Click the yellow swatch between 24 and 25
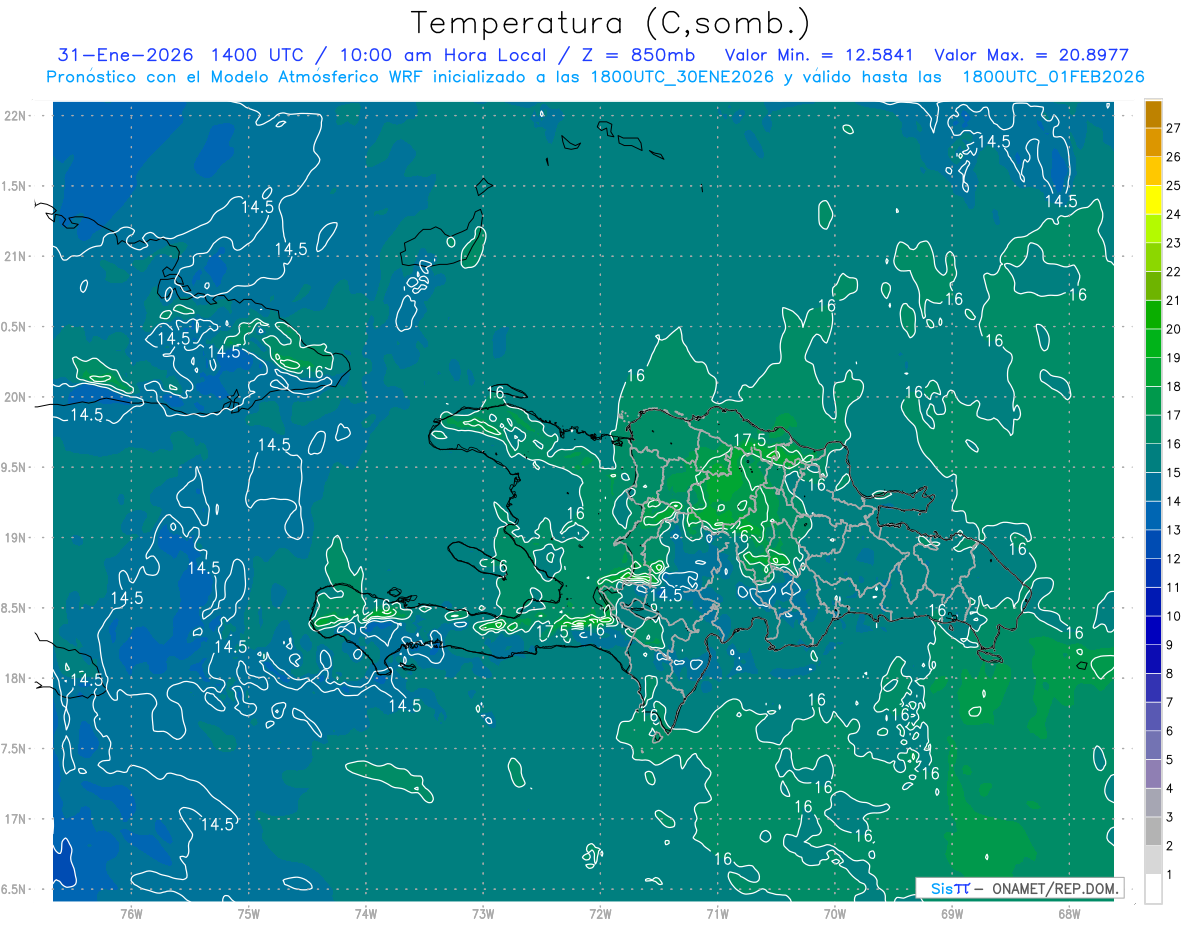This screenshot has width=1200, height=927. 1154,199
